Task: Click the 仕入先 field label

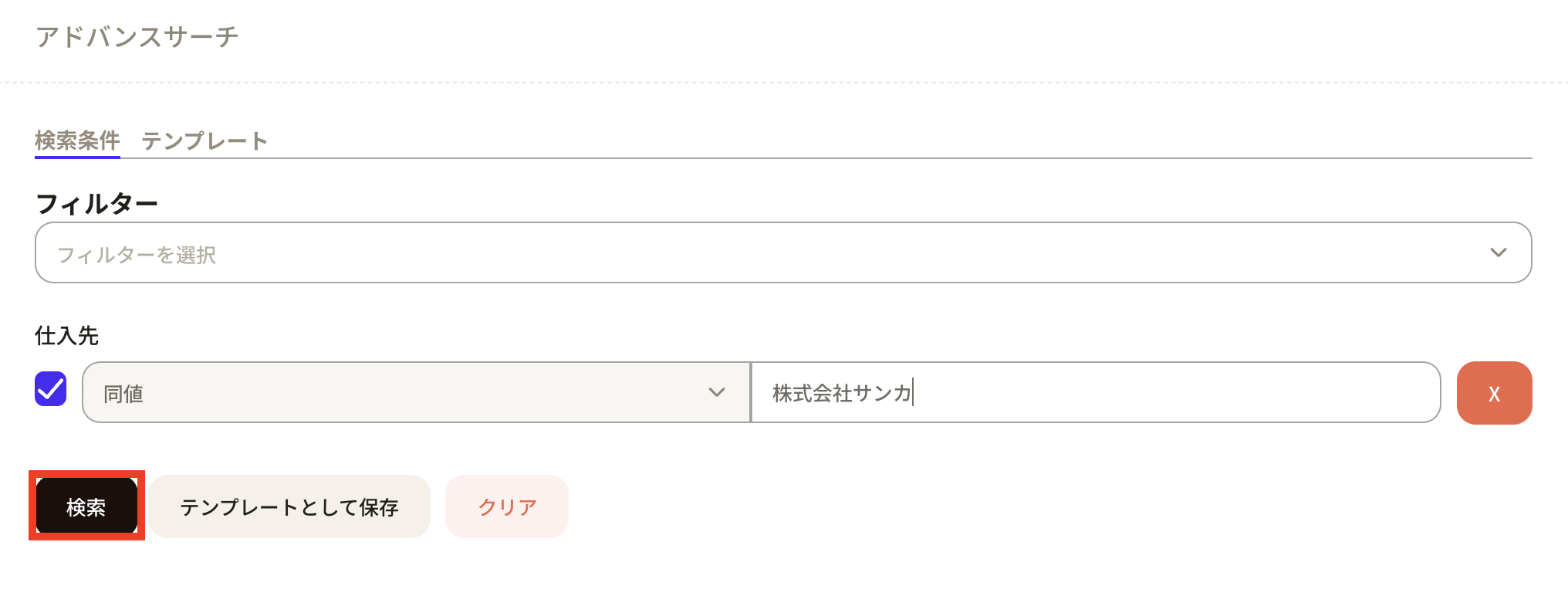Action: (67, 336)
